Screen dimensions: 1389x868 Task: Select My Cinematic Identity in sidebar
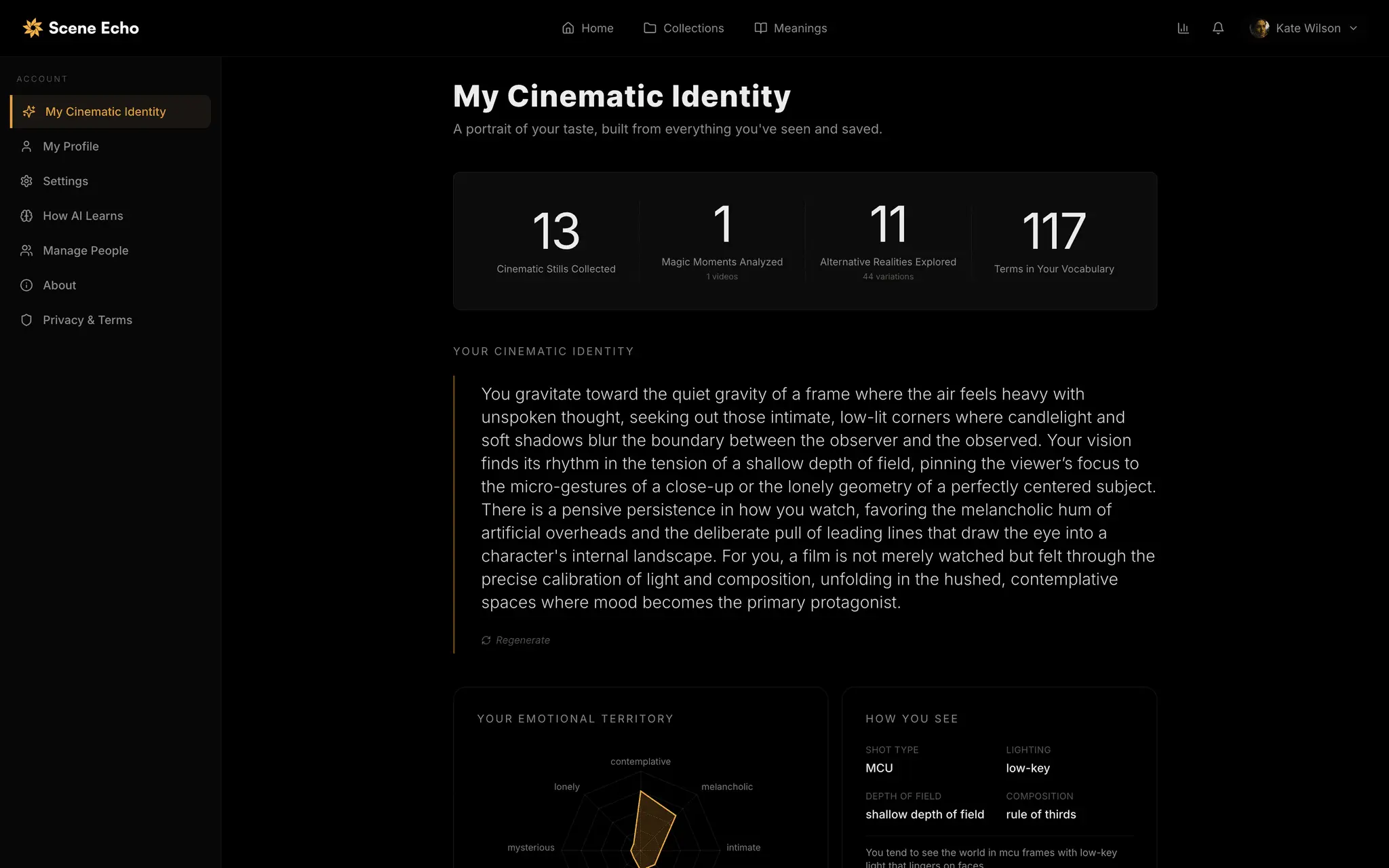click(x=111, y=111)
